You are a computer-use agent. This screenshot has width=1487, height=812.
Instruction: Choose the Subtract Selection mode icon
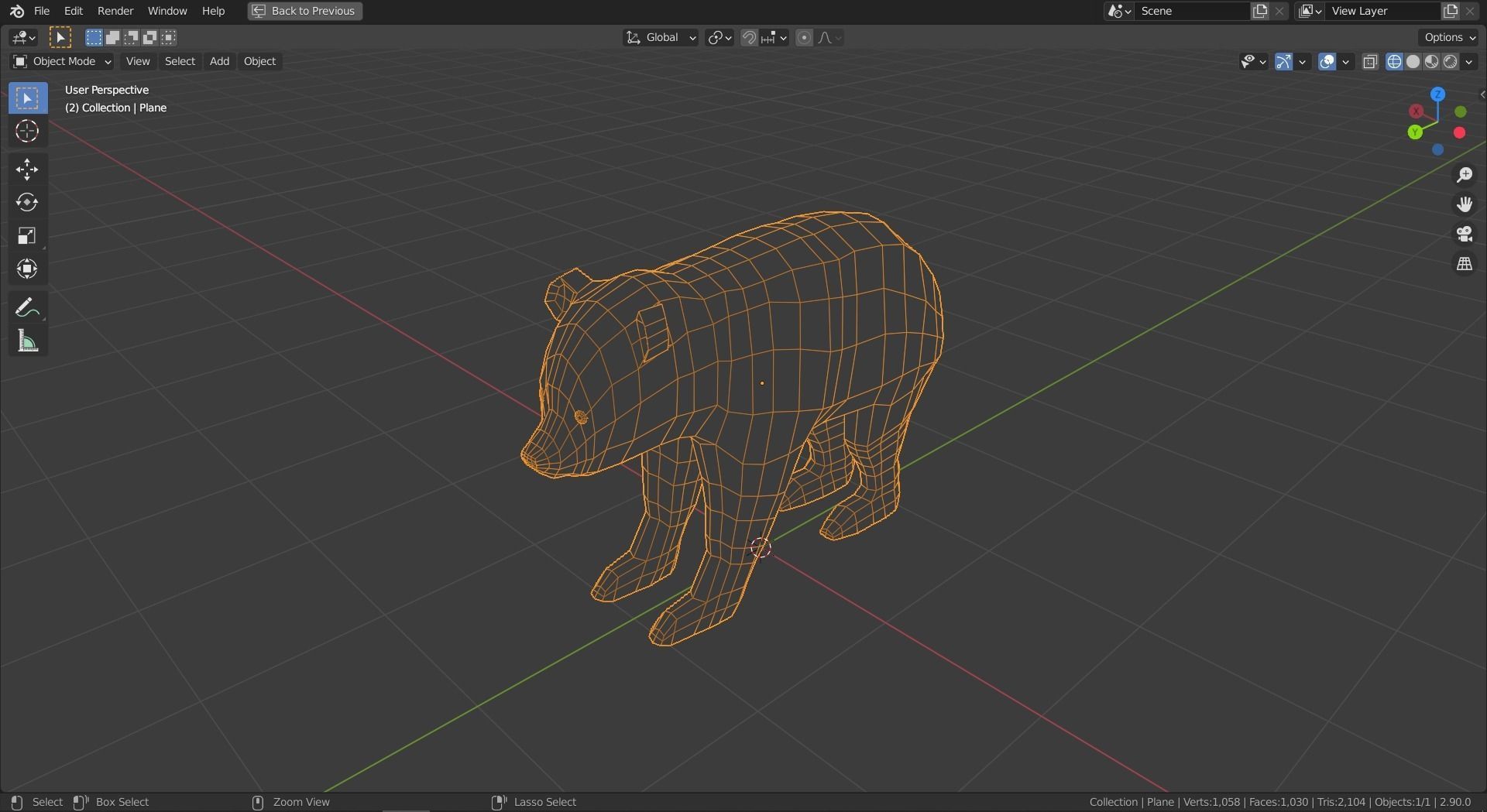click(x=131, y=37)
